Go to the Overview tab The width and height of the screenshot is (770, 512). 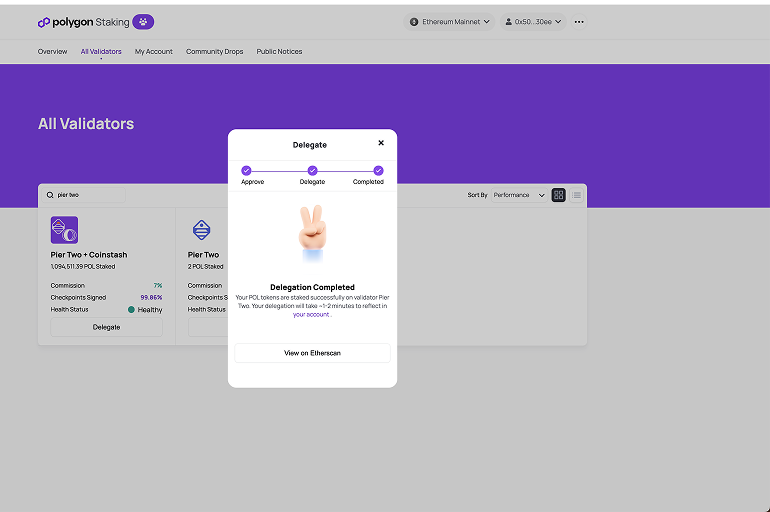(53, 52)
